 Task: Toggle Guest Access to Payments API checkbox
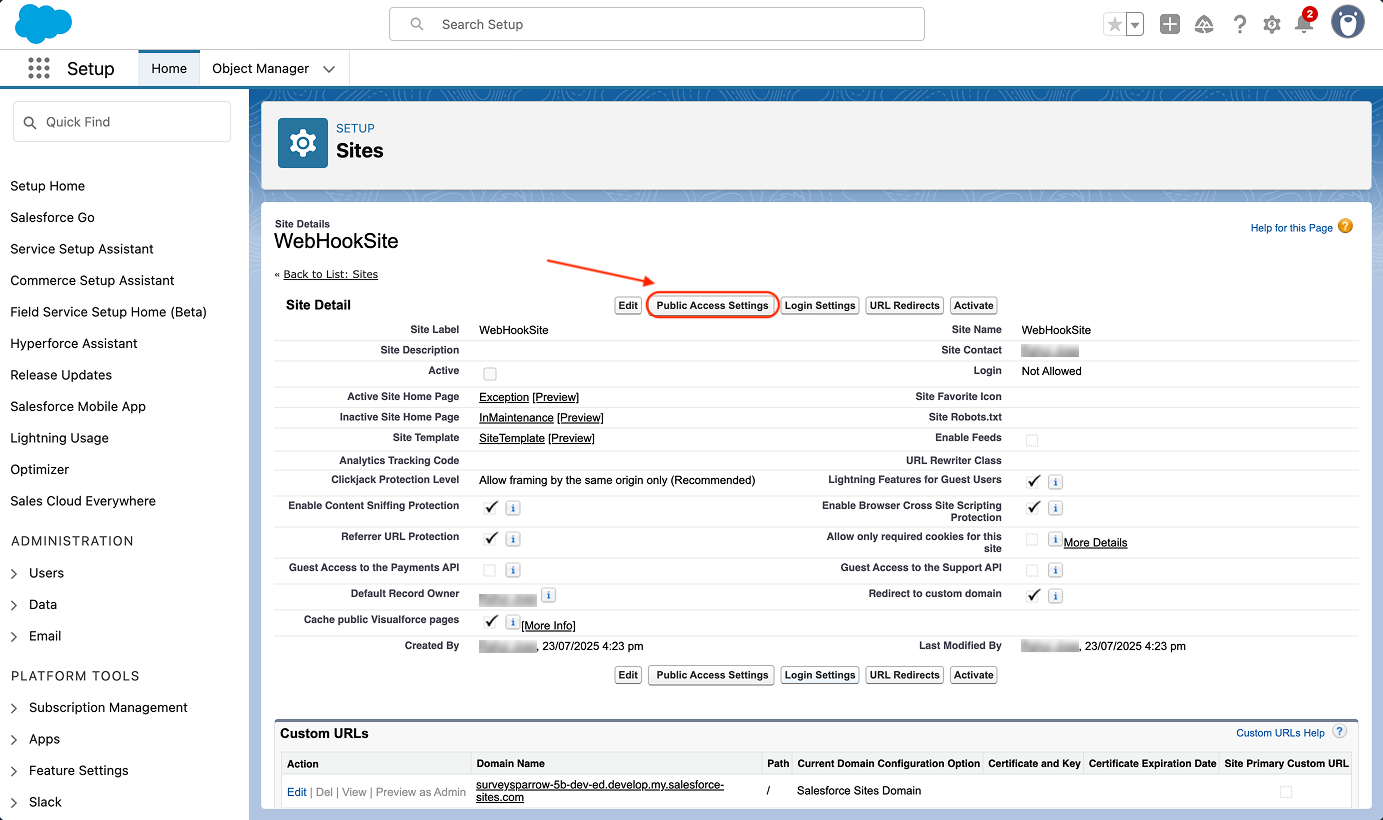490,570
